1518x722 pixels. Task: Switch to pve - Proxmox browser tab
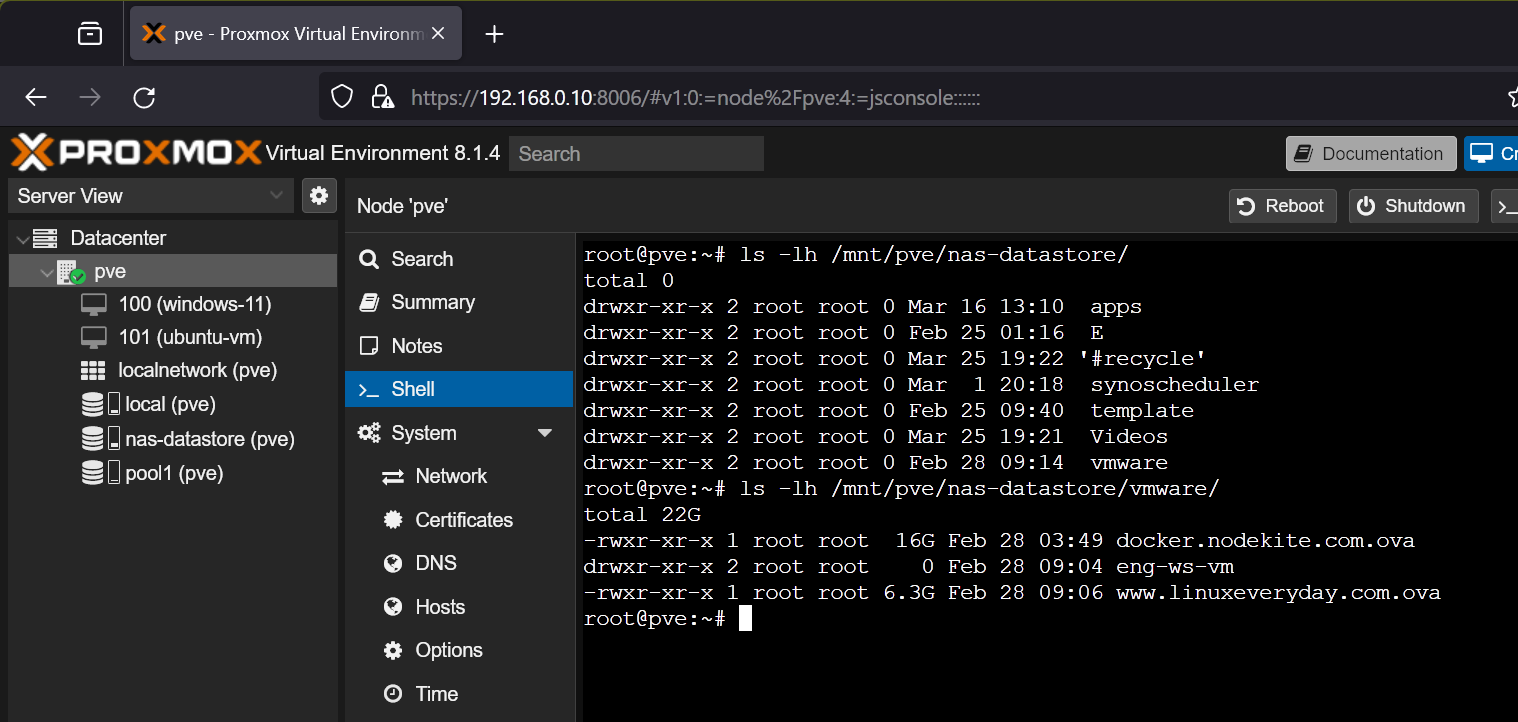(x=296, y=34)
